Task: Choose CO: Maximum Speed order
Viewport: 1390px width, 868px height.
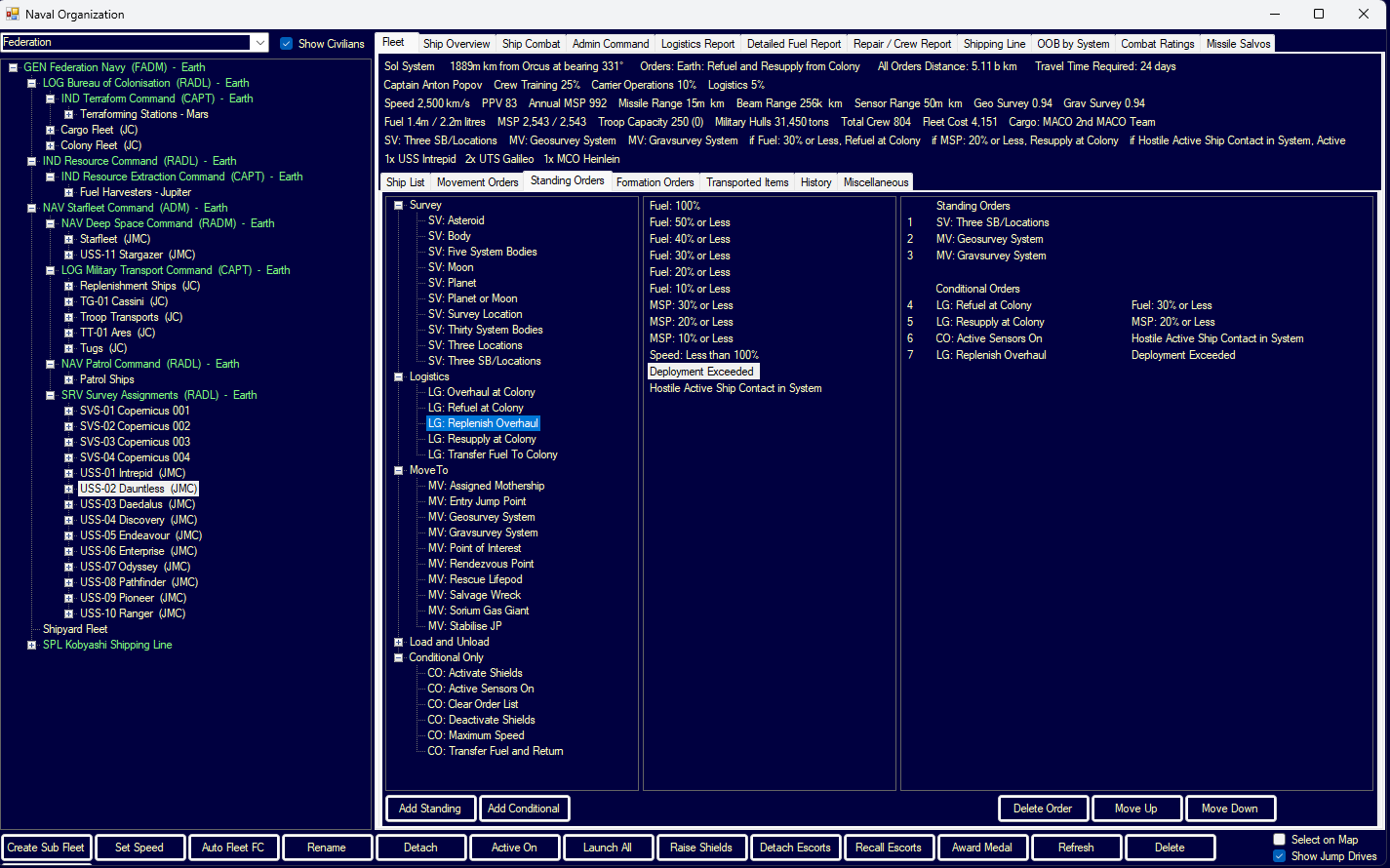Action: point(476,735)
